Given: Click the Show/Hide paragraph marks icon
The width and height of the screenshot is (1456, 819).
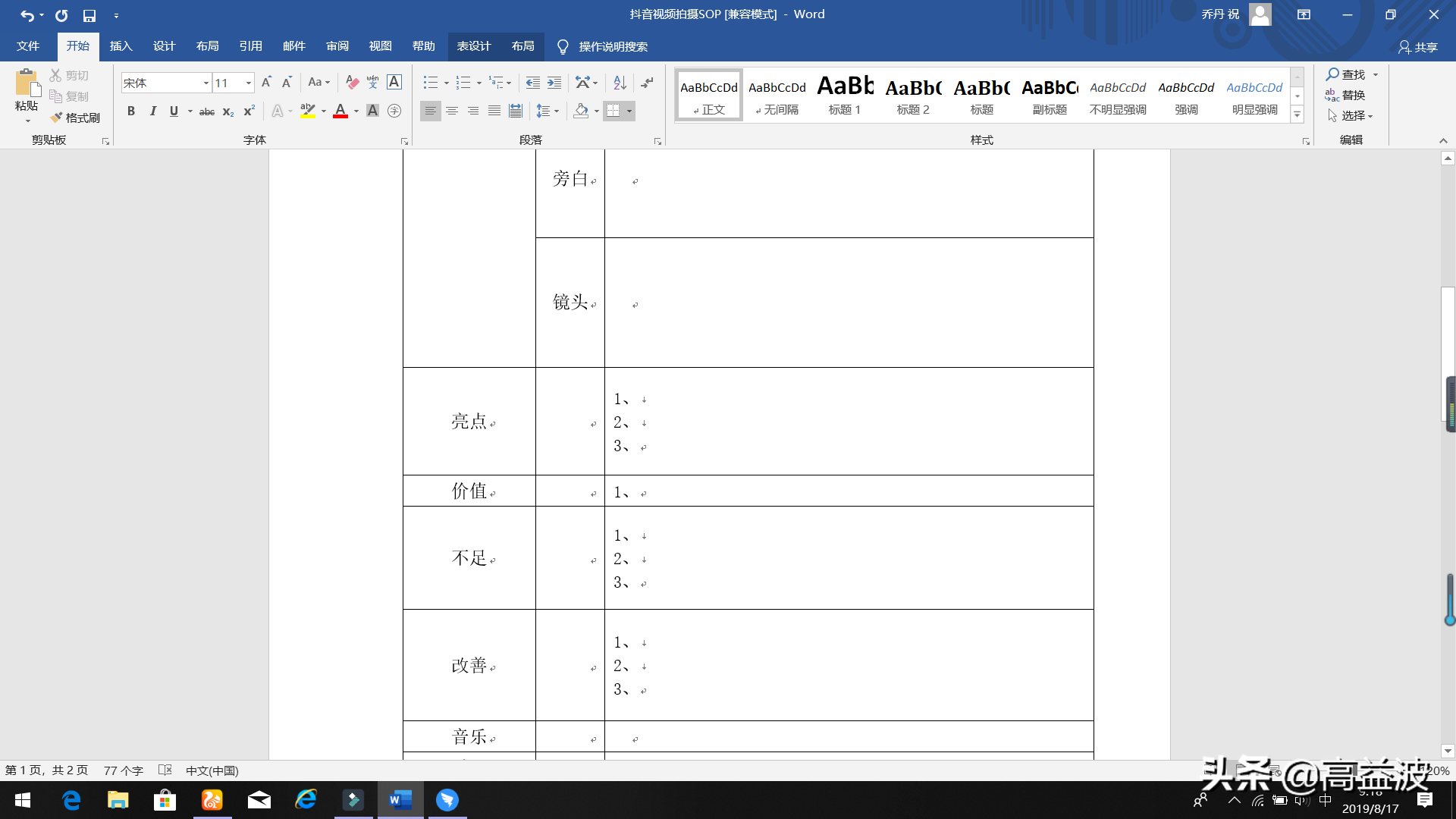Looking at the screenshot, I should [646, 82].
